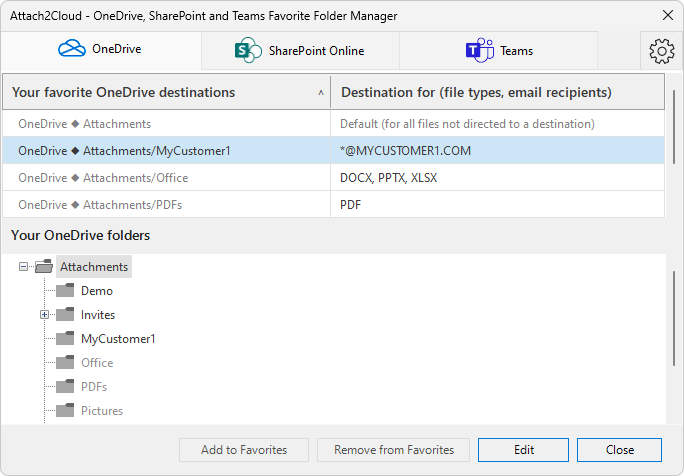
Task: Click the Destination for column header
Action: tap(498, 92)
